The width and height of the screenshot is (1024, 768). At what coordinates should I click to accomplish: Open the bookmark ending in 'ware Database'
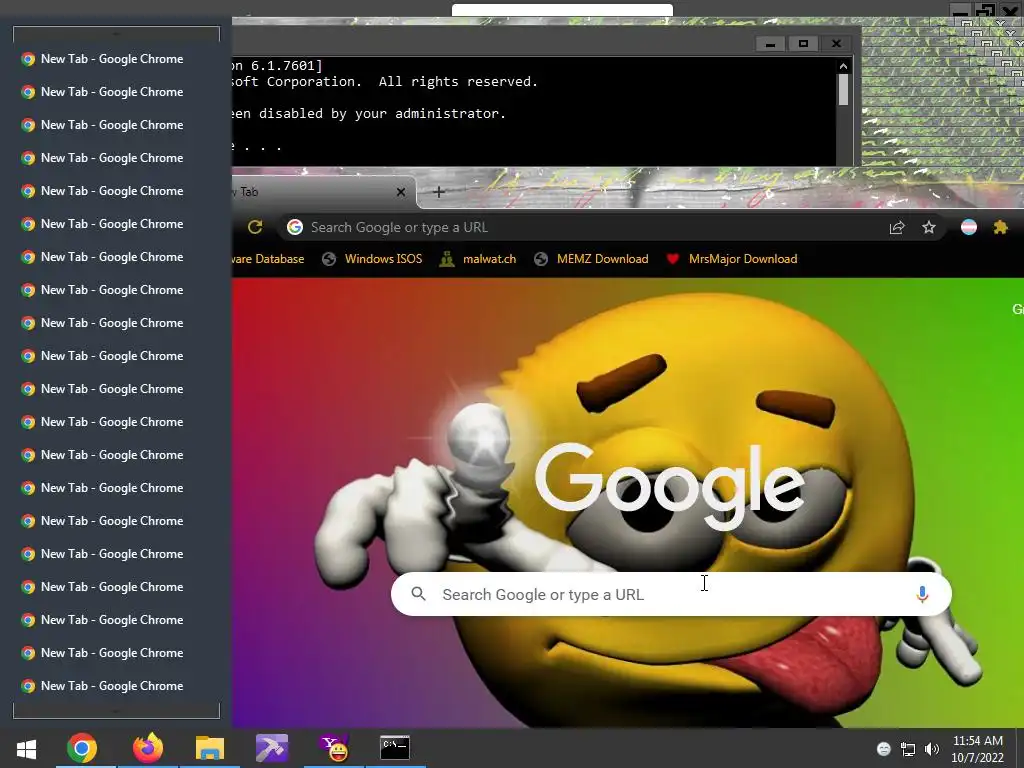(x=268, y=259)
